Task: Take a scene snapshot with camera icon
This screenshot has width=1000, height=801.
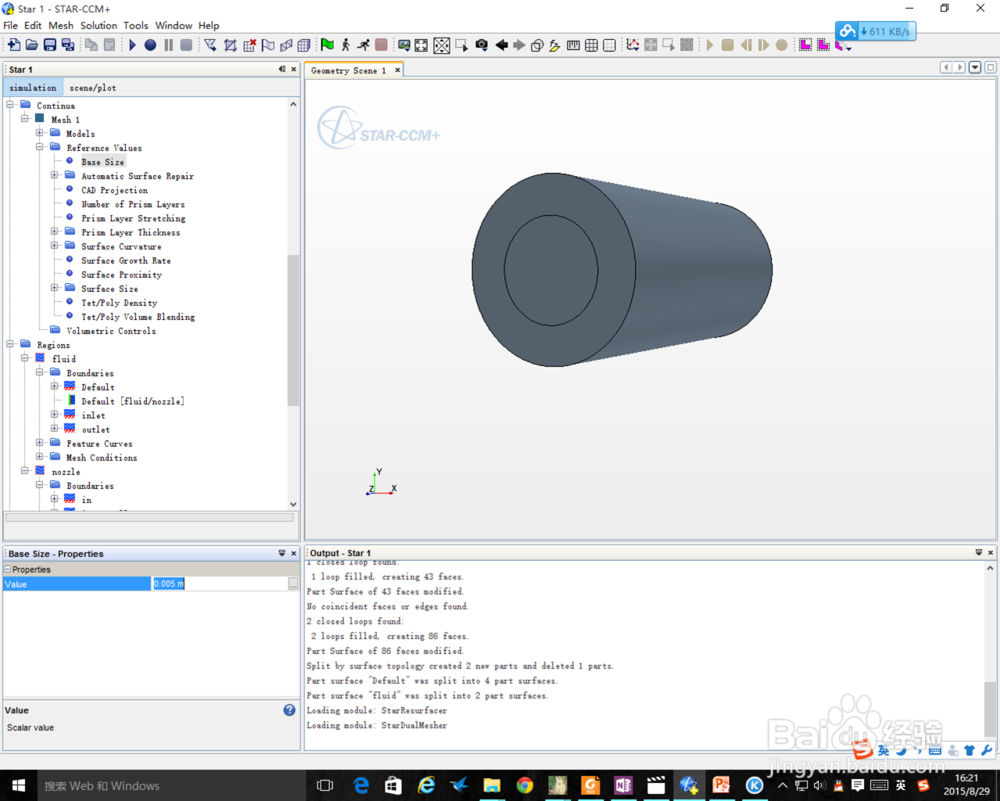Action: coord(482,45)
